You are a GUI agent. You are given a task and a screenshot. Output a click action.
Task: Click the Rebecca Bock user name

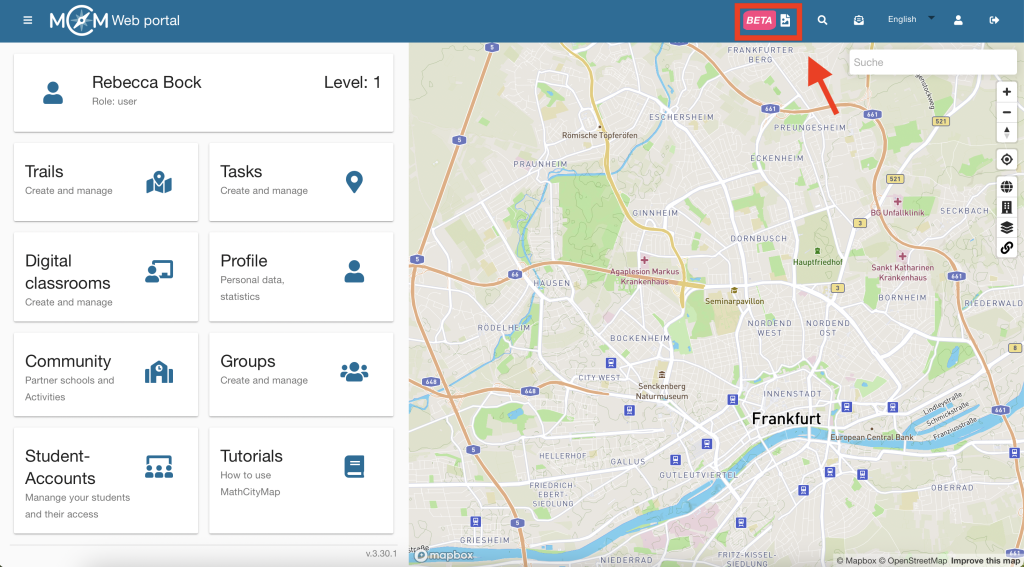(x=146, y=82)
